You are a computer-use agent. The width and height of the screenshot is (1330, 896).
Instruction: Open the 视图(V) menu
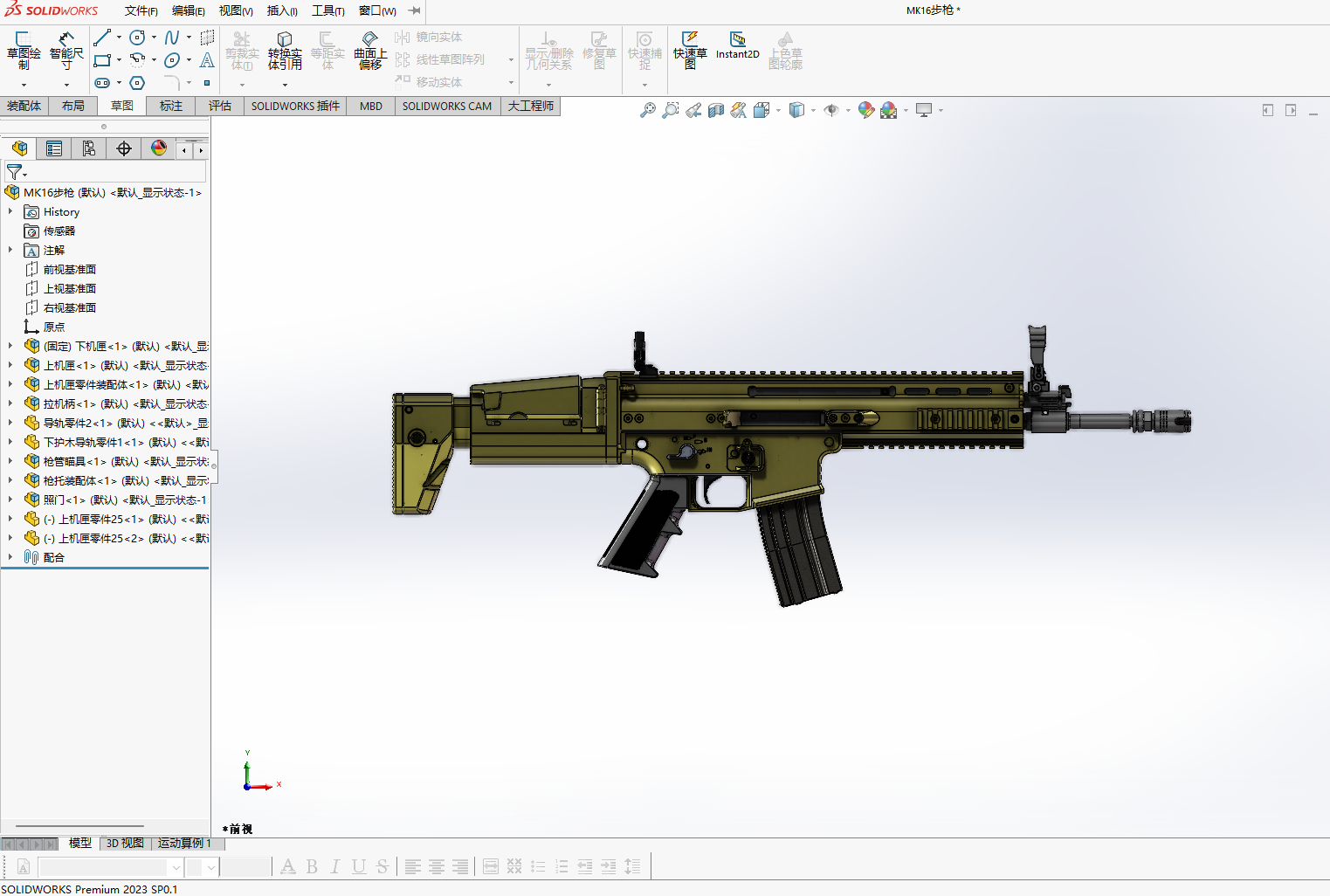[x=236, y=10]
